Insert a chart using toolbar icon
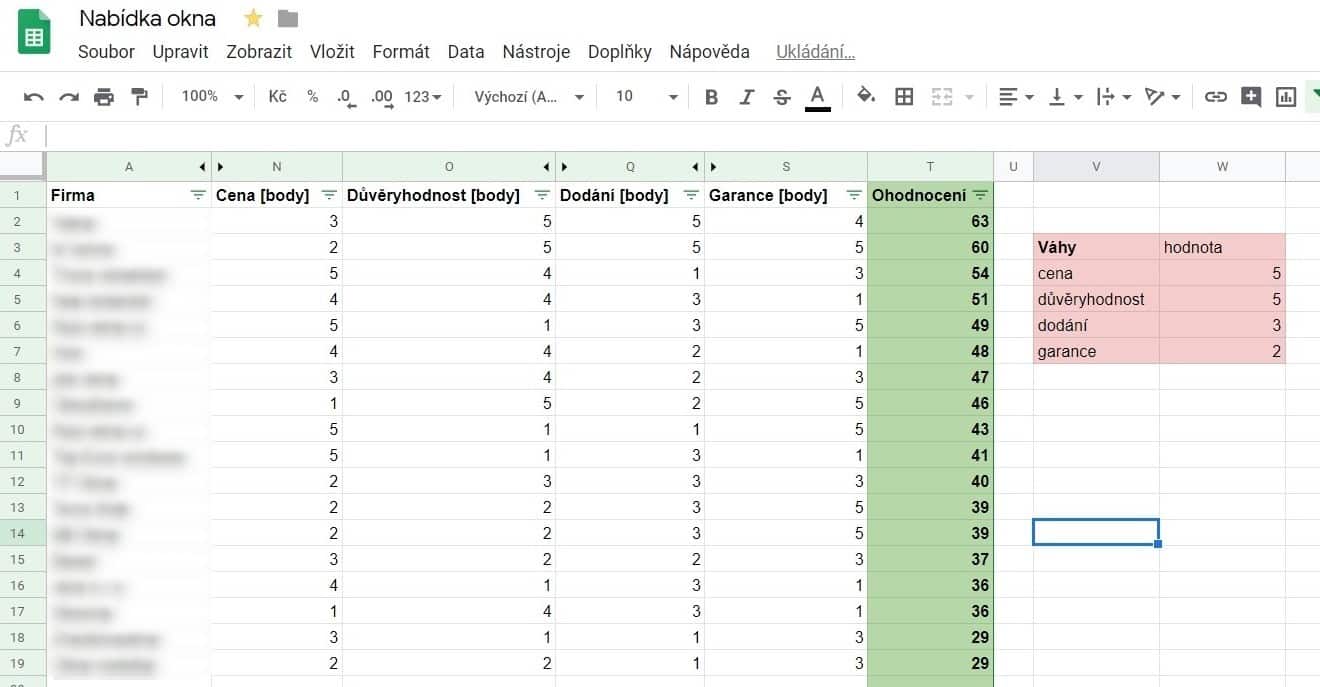Viewport: 1320px width, 687px height. (x=1286, y=97)
